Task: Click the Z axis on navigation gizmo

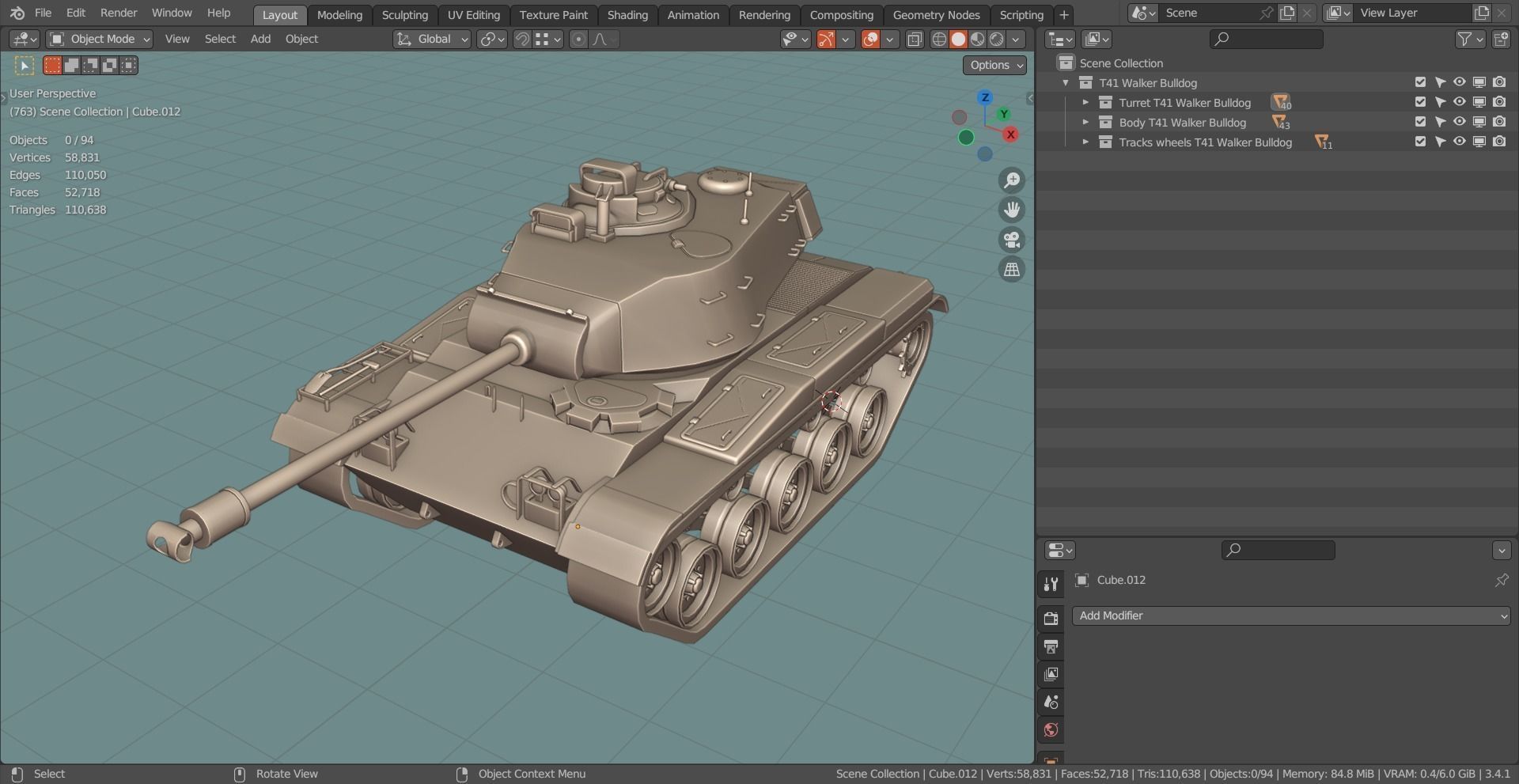Action: pyautogui.click(x=985, y=97)
